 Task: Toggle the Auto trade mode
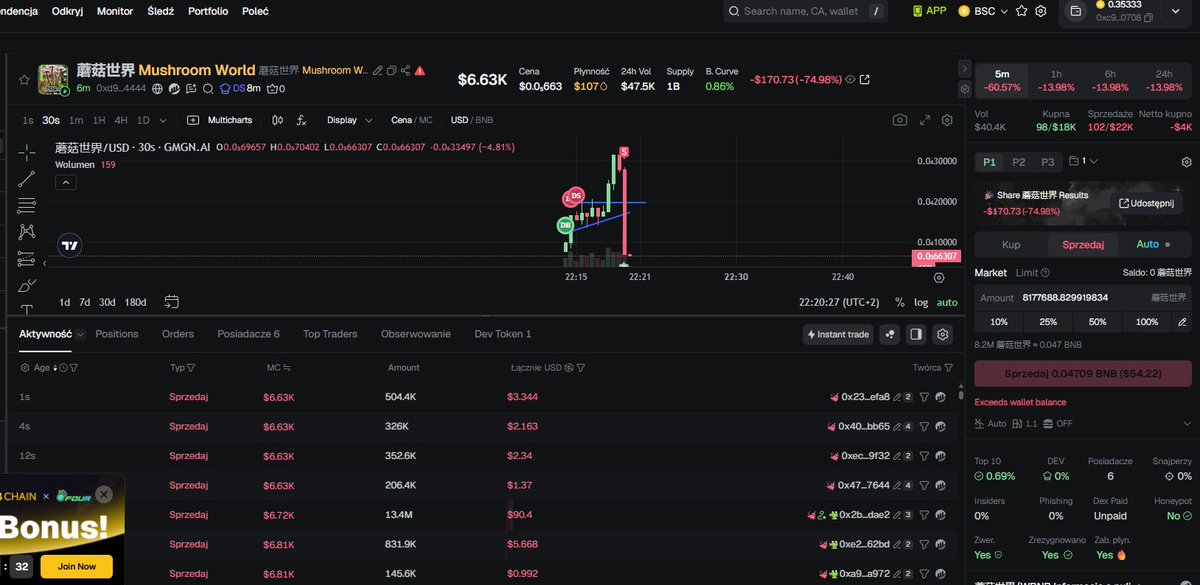[x=1153, y=244]
